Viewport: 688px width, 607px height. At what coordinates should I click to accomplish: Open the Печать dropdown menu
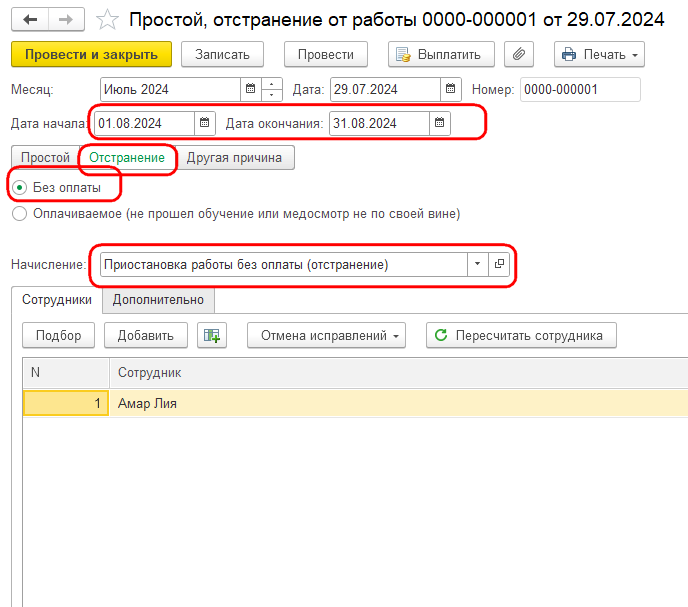coord(599,54)
